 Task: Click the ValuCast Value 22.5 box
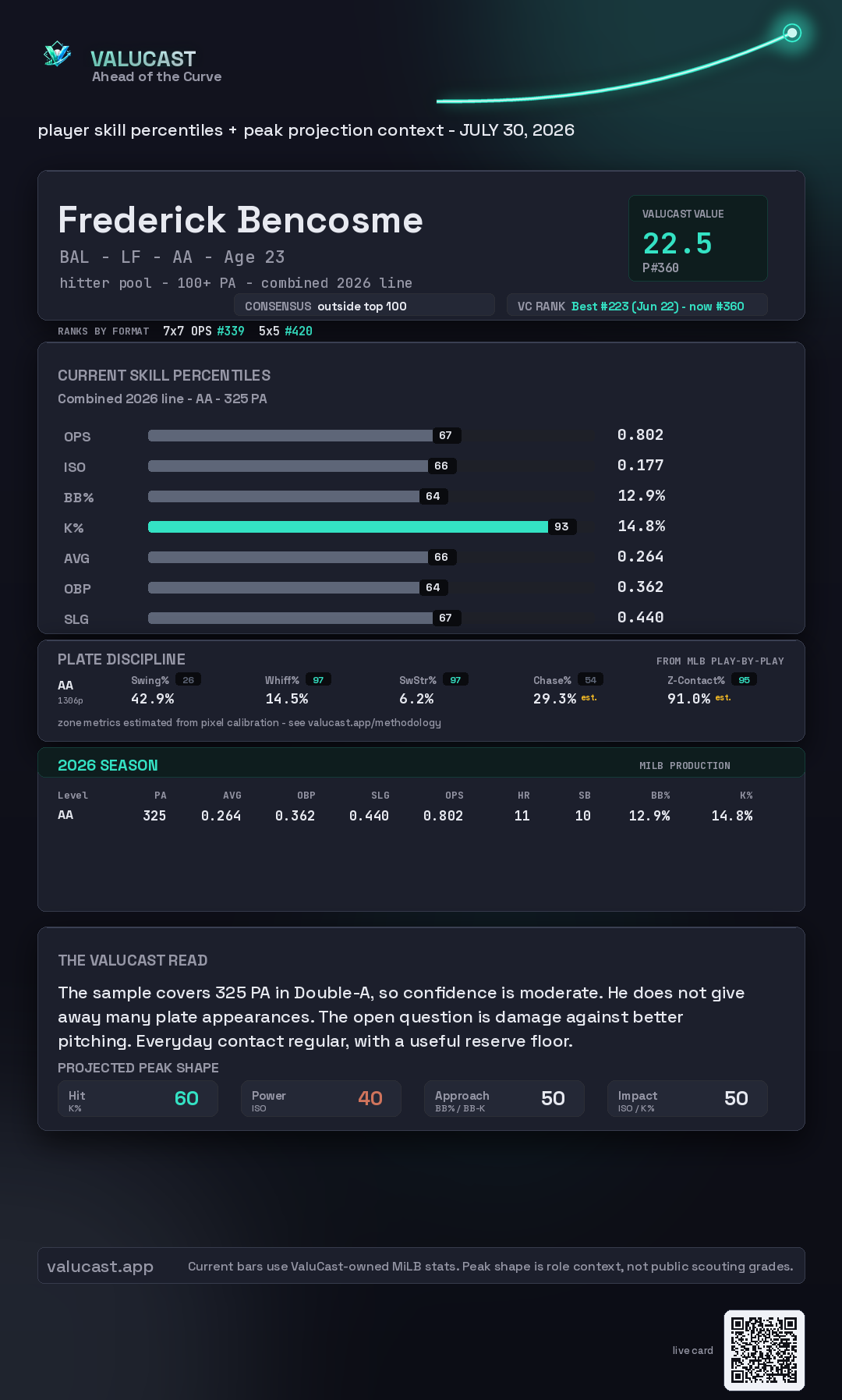click(x=698, y=238)
